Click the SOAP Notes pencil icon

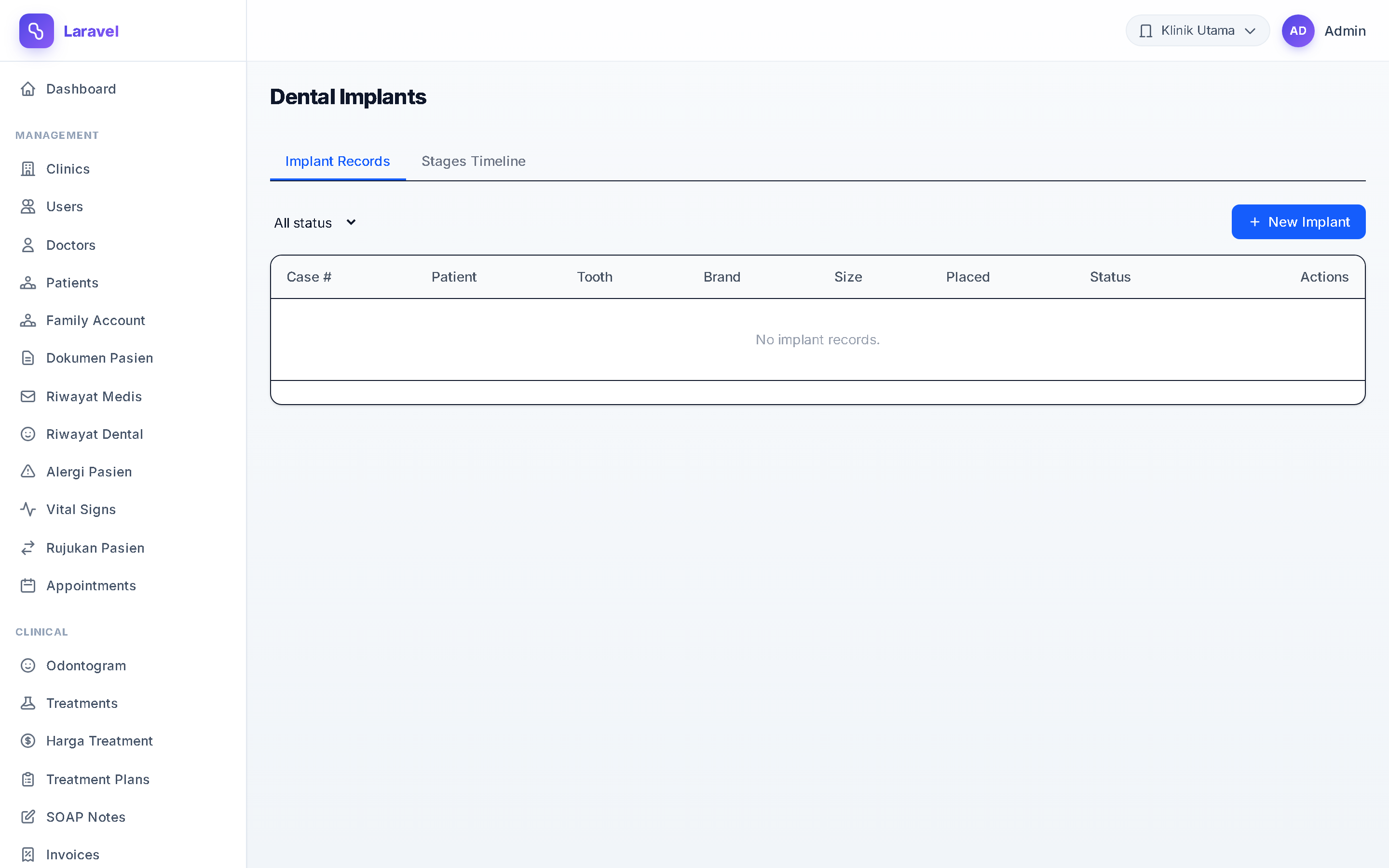27,817
